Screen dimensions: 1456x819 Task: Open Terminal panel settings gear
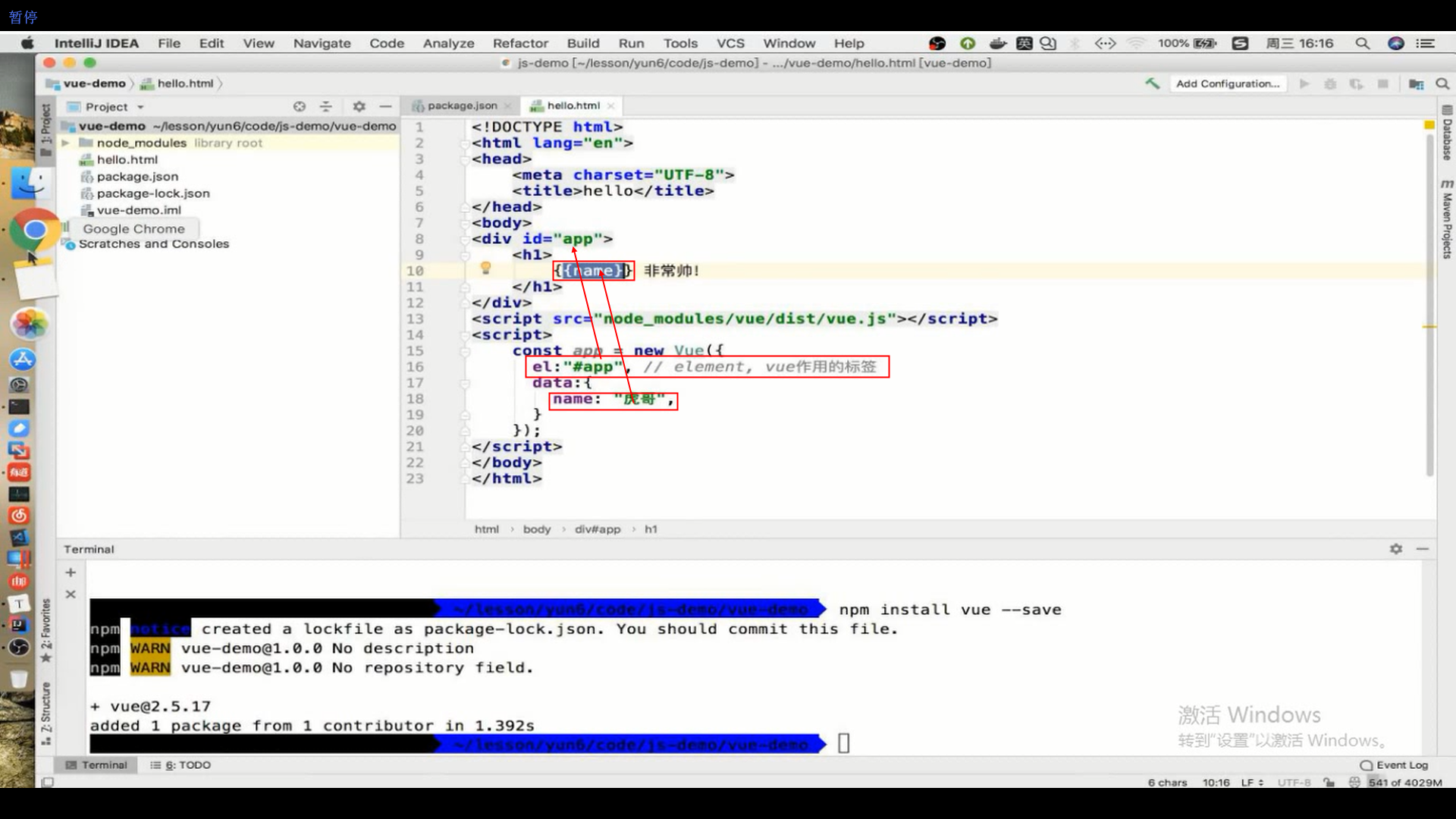(1395, 548)
